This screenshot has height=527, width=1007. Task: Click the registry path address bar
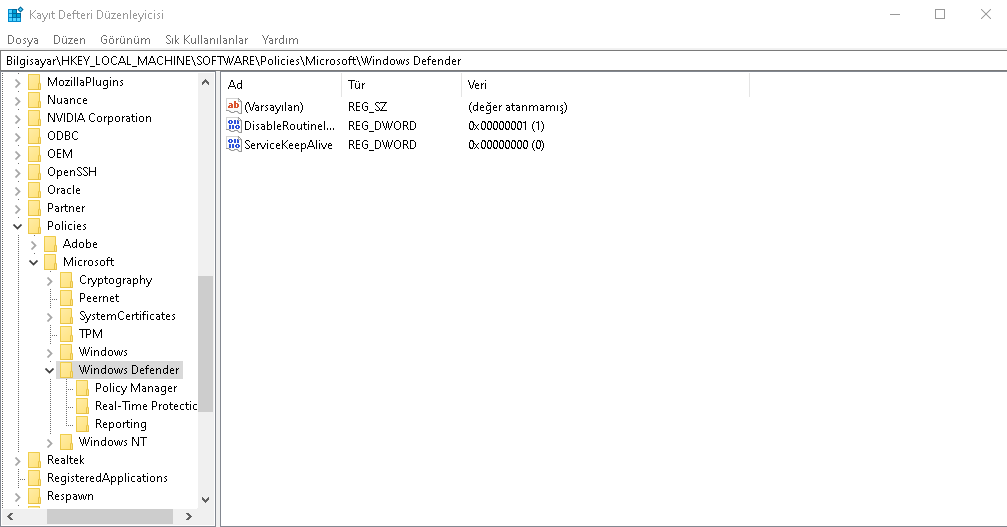[x=504, y=61]
